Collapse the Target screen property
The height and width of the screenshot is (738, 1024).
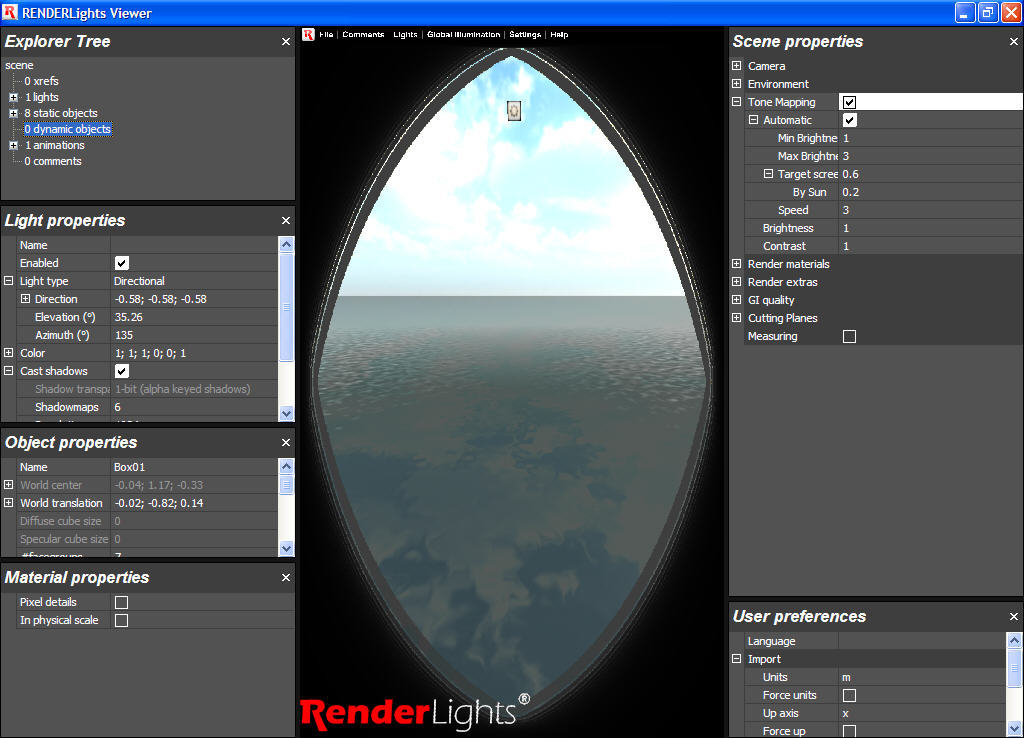[x=768, y=174]
